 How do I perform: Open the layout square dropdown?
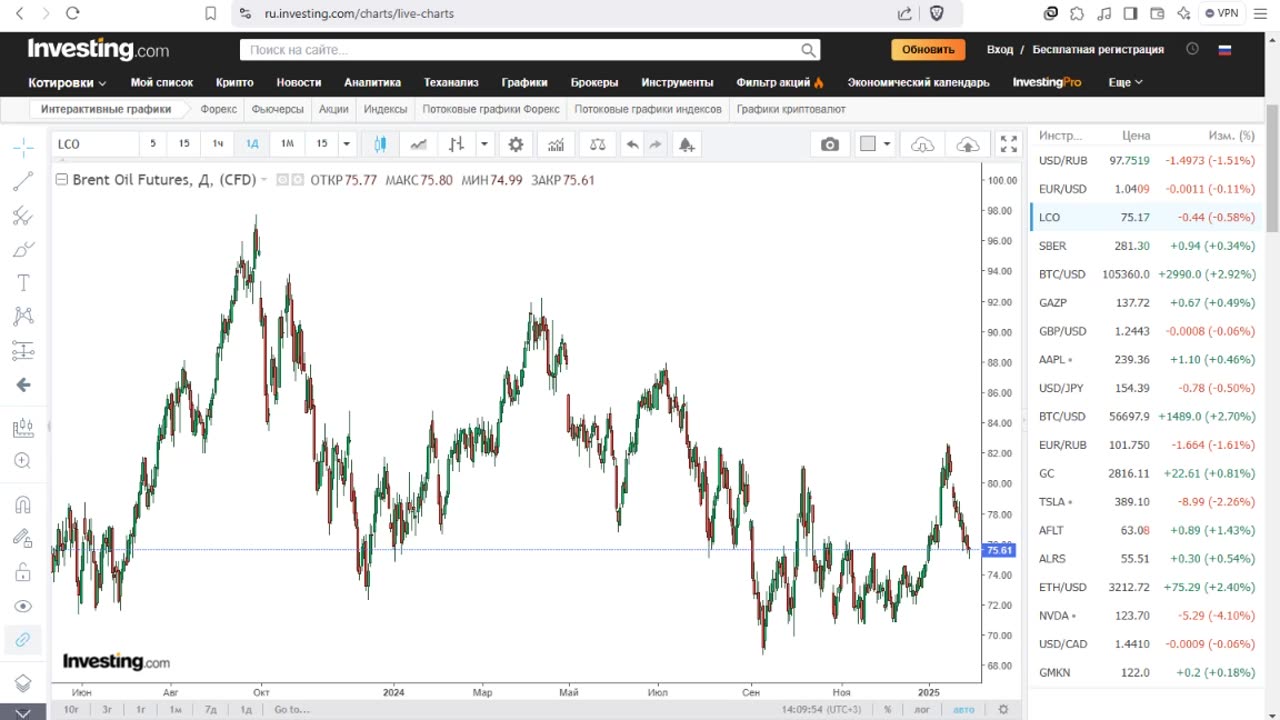click(x=876, y=144)
